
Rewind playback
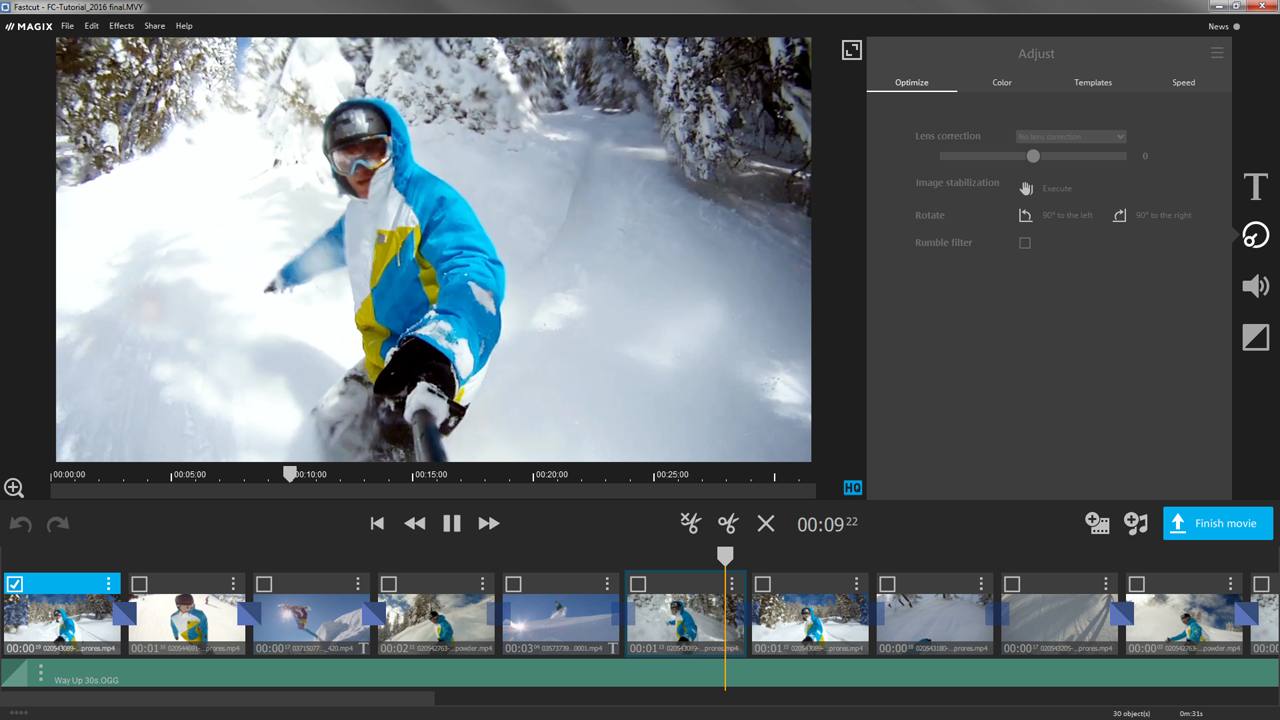pyautogui.click(x=414, y=523)
